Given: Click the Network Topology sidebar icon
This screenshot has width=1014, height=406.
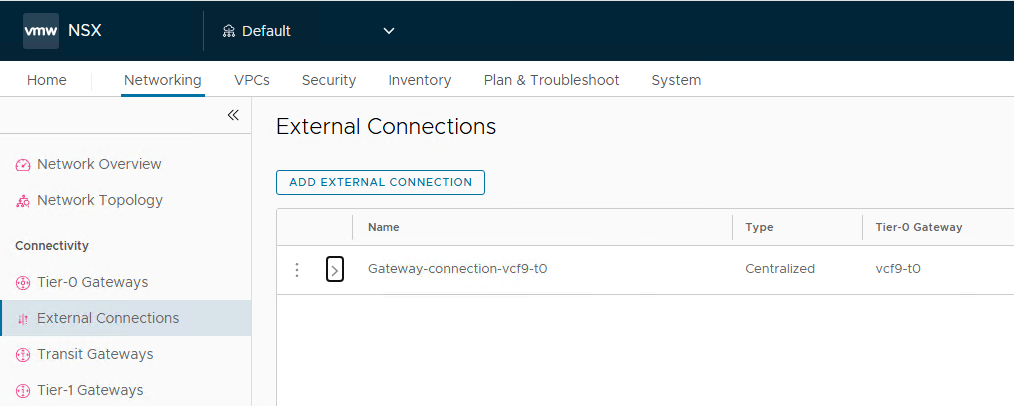Looking at the screenshot, I should 23,201.
